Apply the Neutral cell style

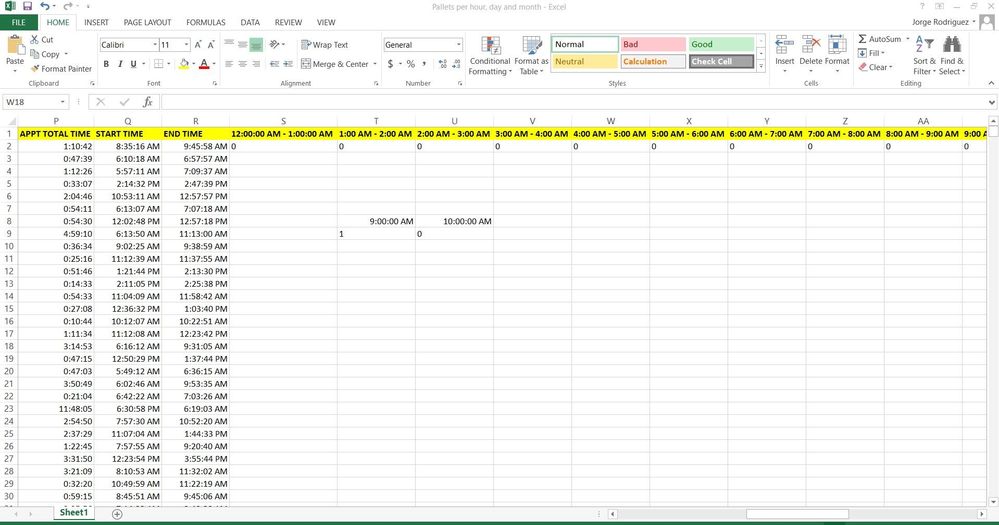click(584, 61)
